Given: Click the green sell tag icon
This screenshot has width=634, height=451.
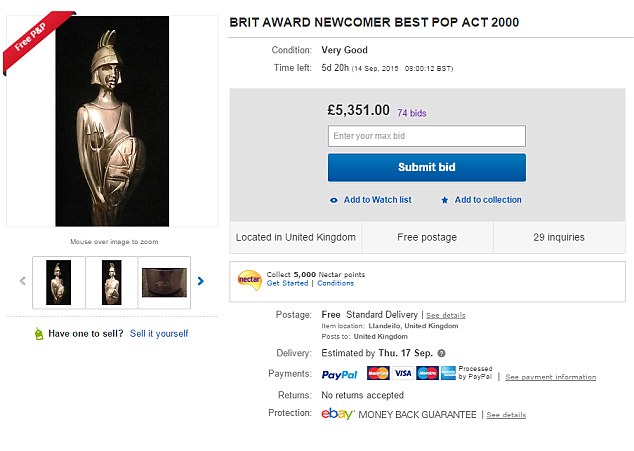Looking at the screenshot, I should tap(39, 334).
